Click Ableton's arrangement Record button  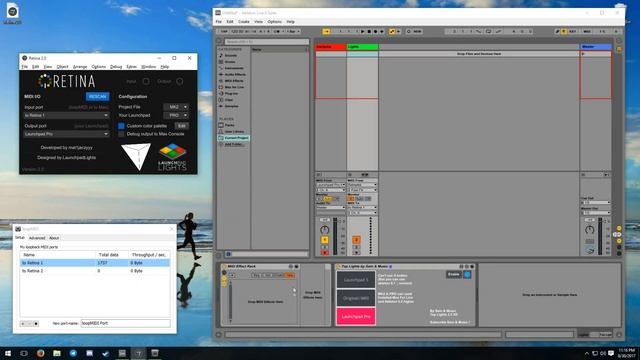[376, 31]
